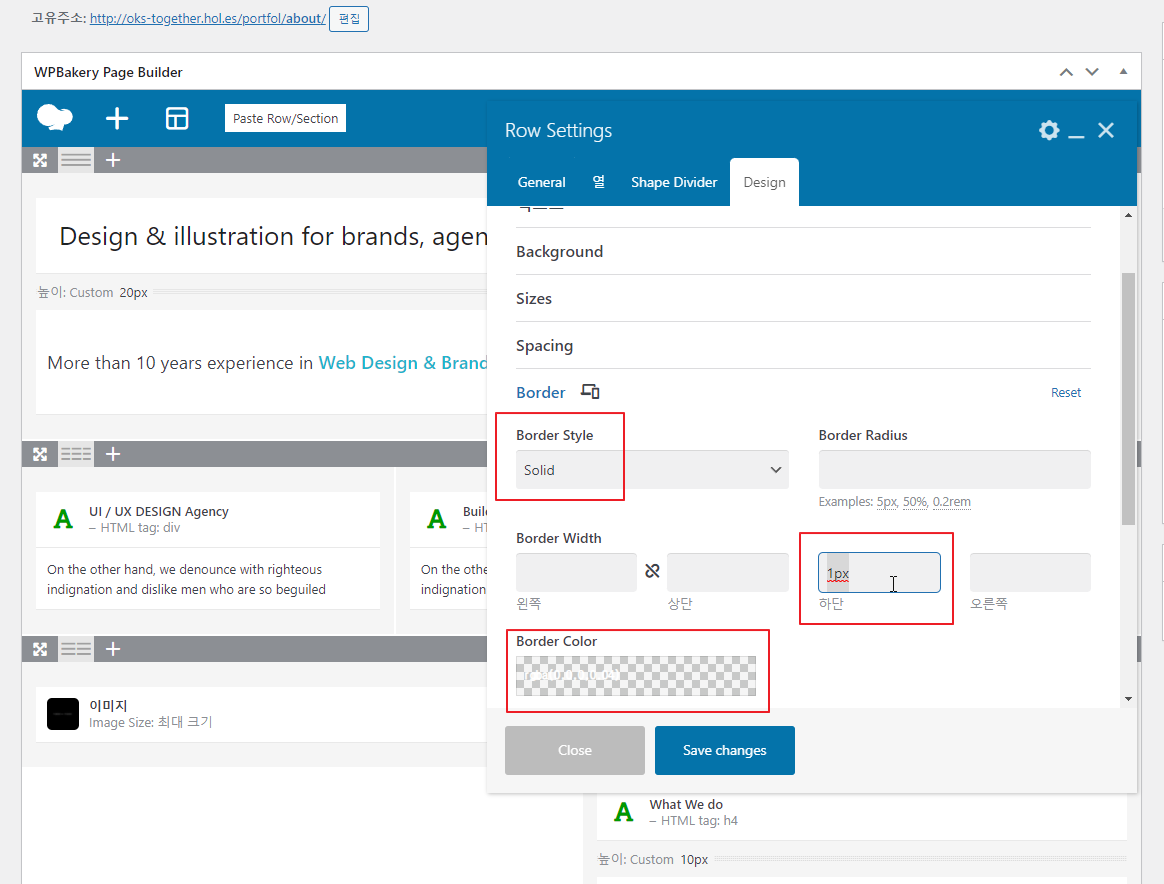Click the 왼쪽 border width field
The width and height of the screenshot is (1164, 884).
[x=576, y=572]
